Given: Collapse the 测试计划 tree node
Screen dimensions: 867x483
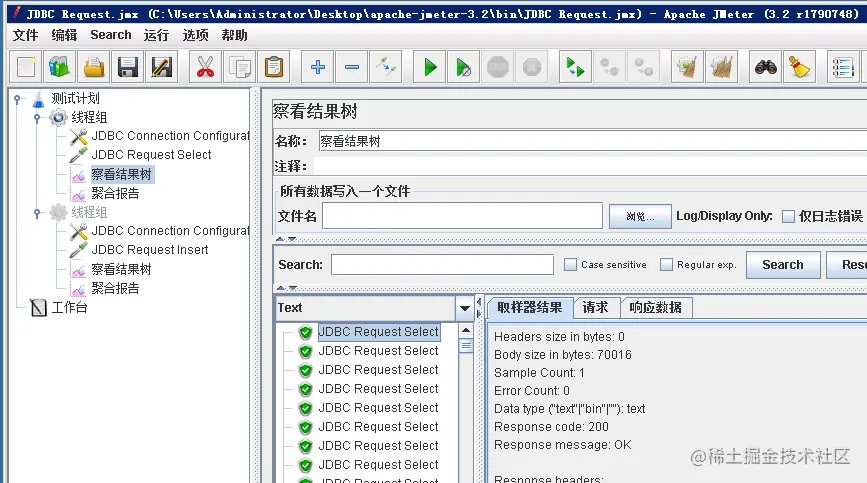Looking at the screenshot, I should point(18,99).
